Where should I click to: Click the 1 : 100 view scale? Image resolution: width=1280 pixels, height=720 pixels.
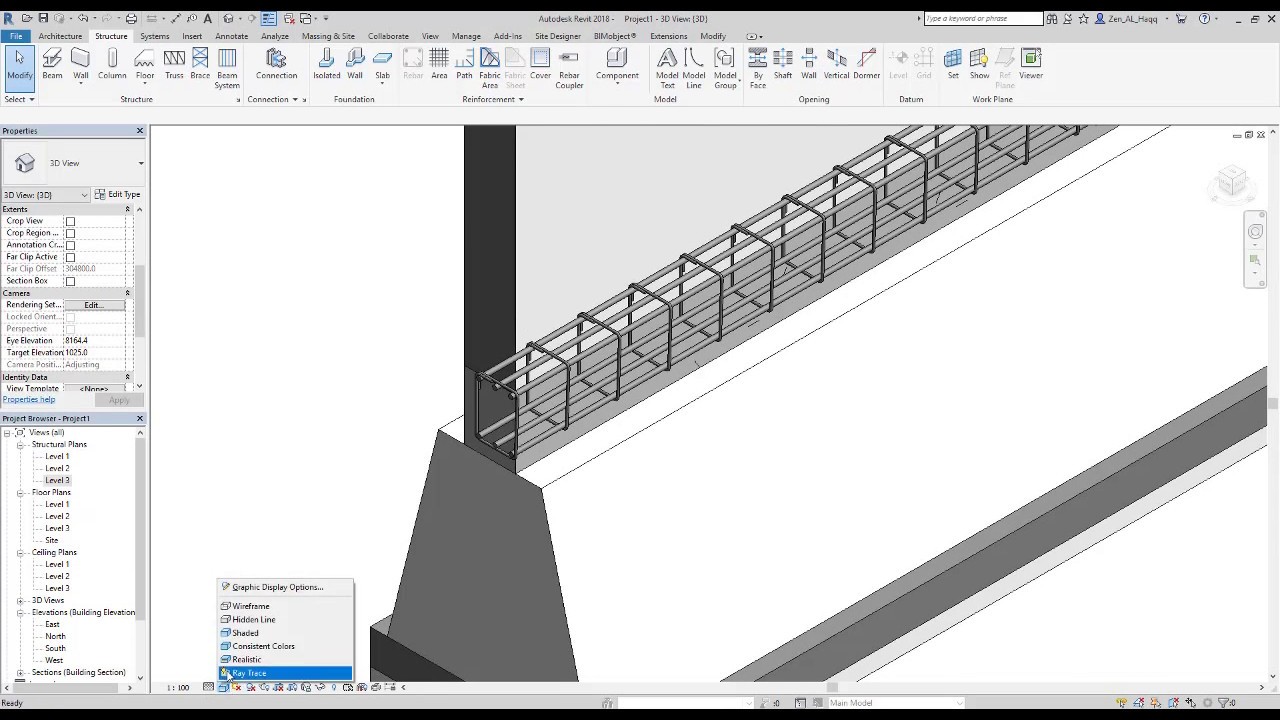(x=178, y=688)
